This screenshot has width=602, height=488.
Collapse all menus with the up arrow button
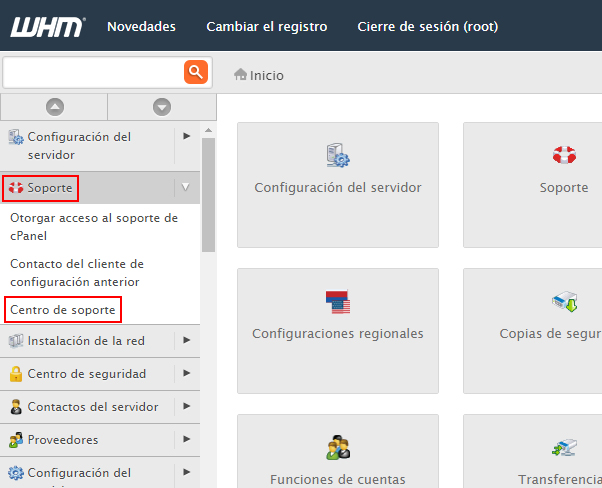pos(55,107)
